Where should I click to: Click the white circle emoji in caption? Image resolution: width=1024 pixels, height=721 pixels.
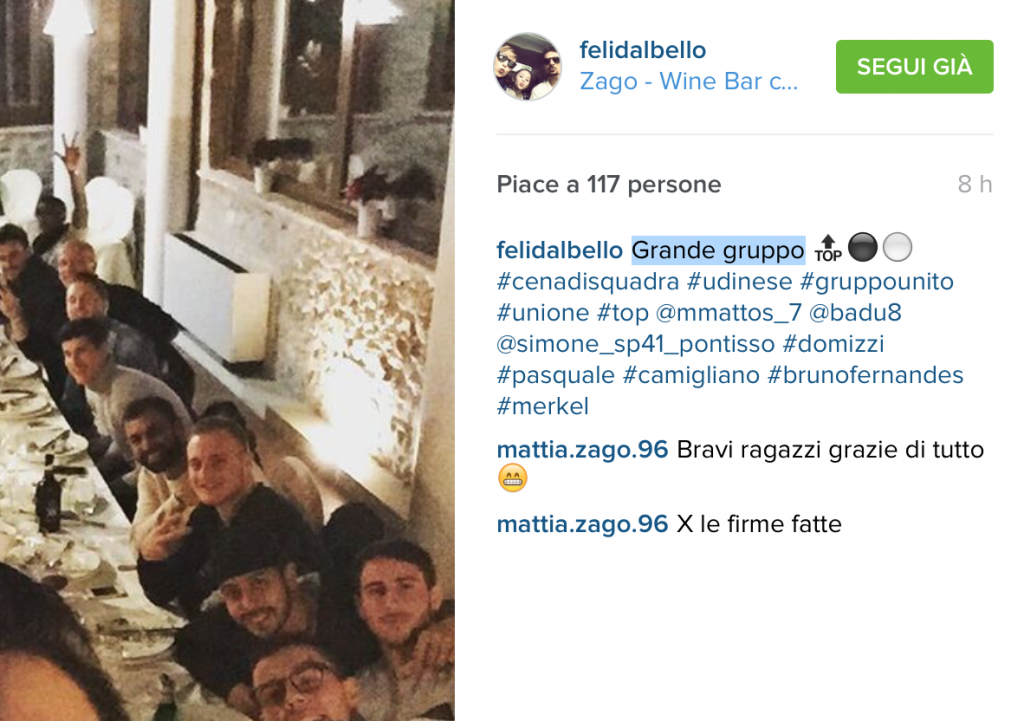point(897,248)
